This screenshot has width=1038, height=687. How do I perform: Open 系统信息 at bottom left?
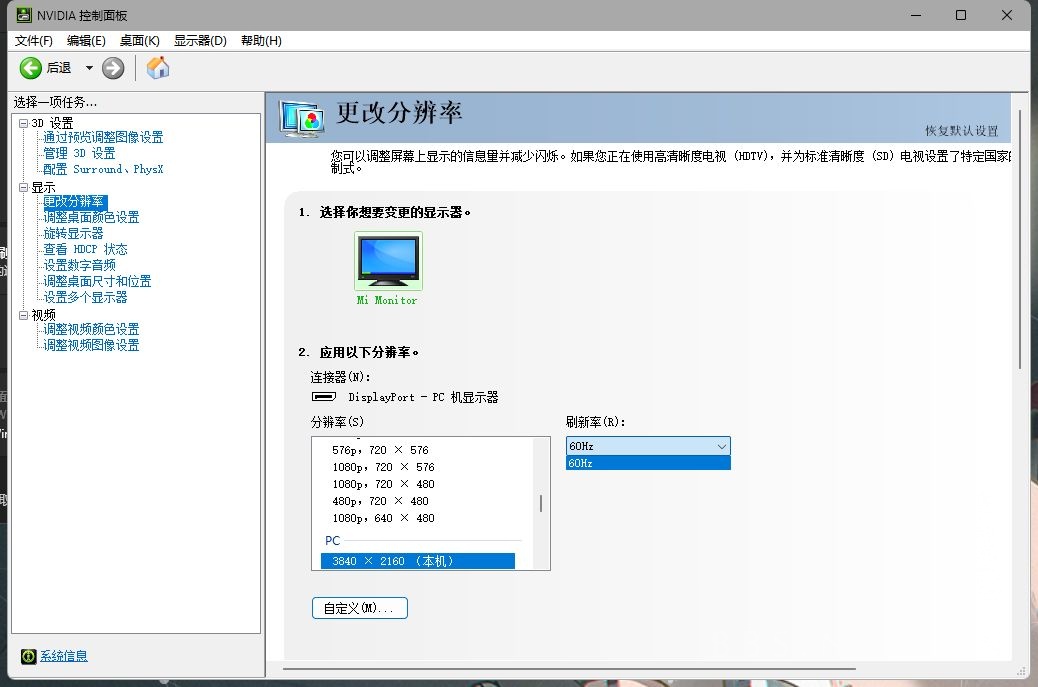(66, 655)
